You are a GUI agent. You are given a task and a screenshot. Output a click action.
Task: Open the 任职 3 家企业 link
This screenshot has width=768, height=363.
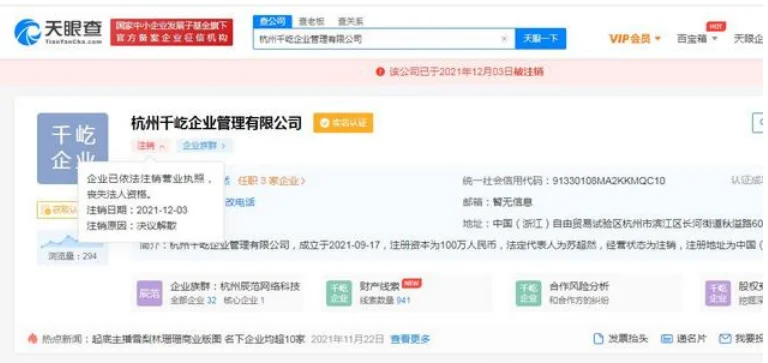[x=272, y=181]
